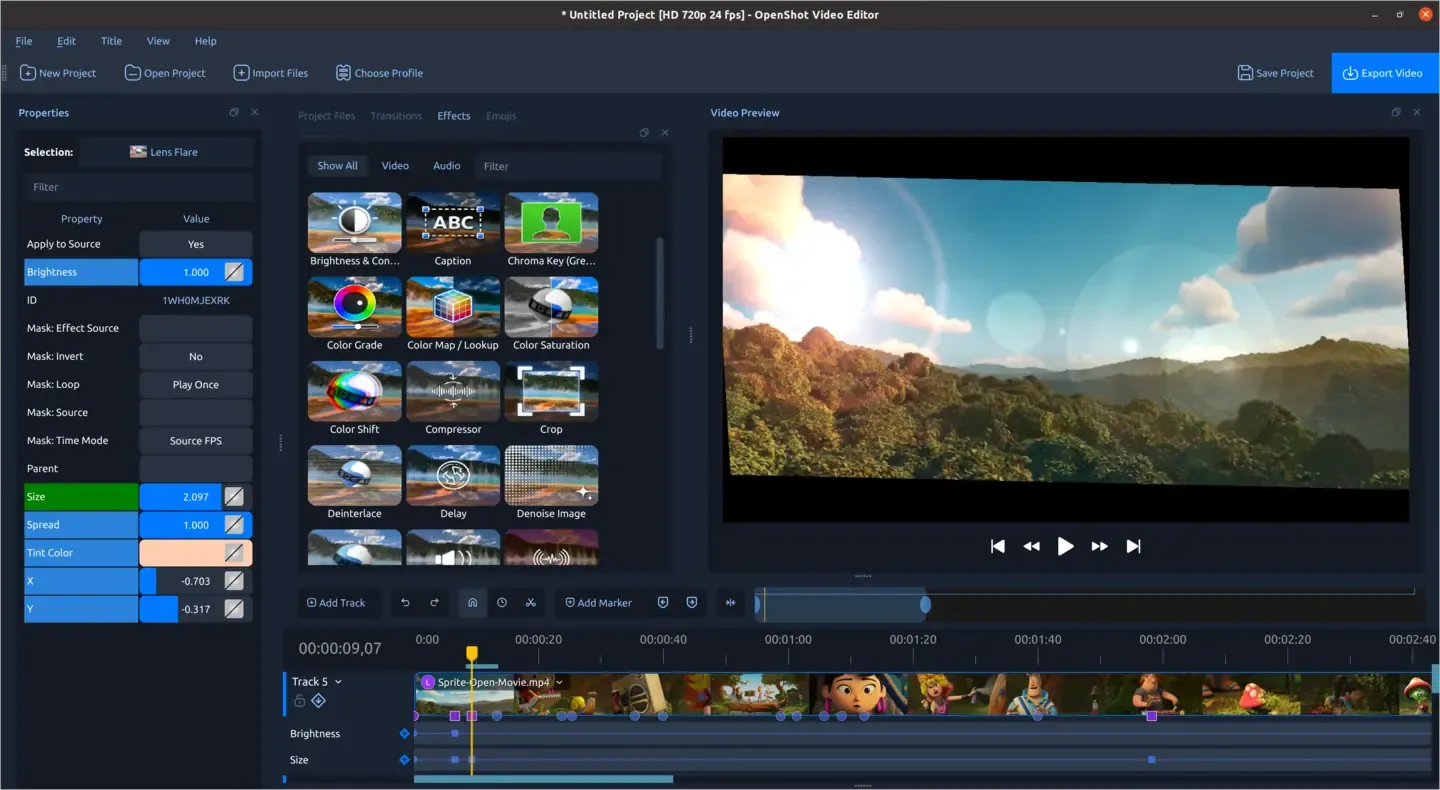Toggle Apply to Source value Yes
The height and width of the screenshot is (790, 1440).
(x=196, y=244)
